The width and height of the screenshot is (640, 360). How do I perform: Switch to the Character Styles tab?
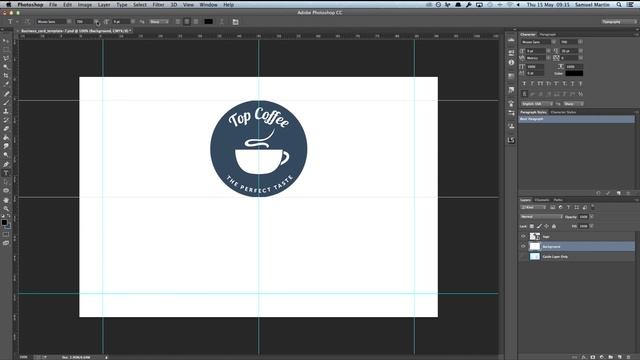click(x=563, y=112)
